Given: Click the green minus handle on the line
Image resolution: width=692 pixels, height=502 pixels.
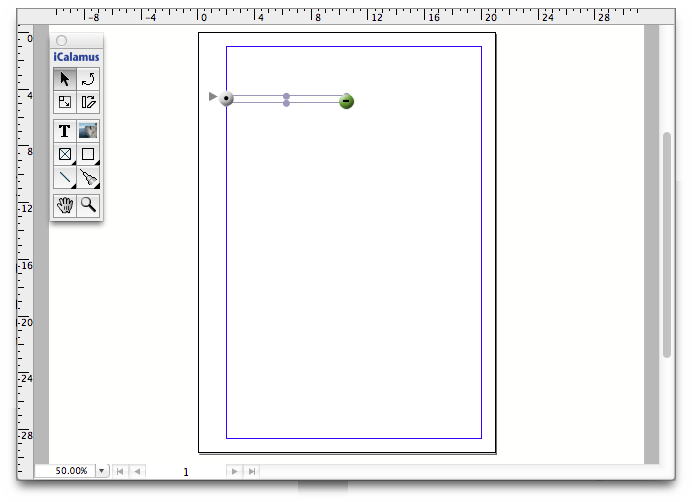Looking at the screenshot, I should tap(346, 101).
